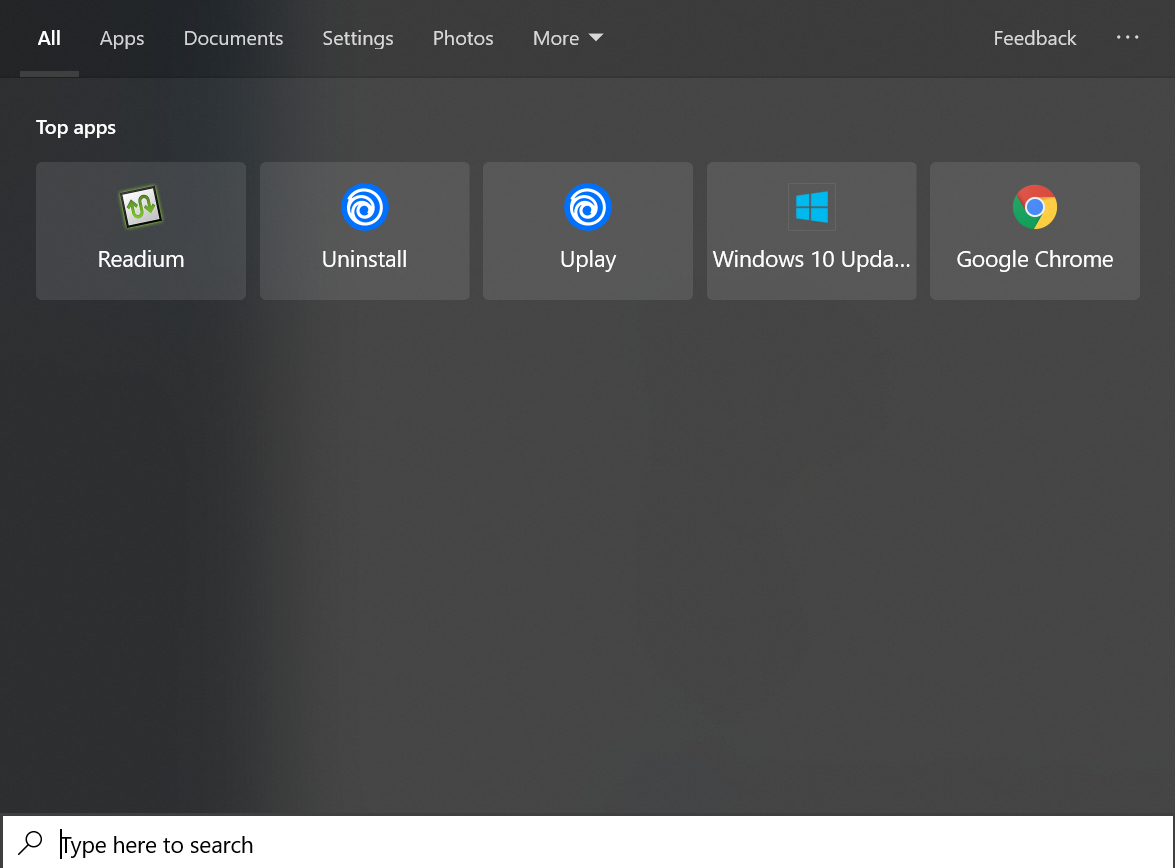Click the Top apps heading
The image size is (1175, 868).
click(x=76, y=128)
